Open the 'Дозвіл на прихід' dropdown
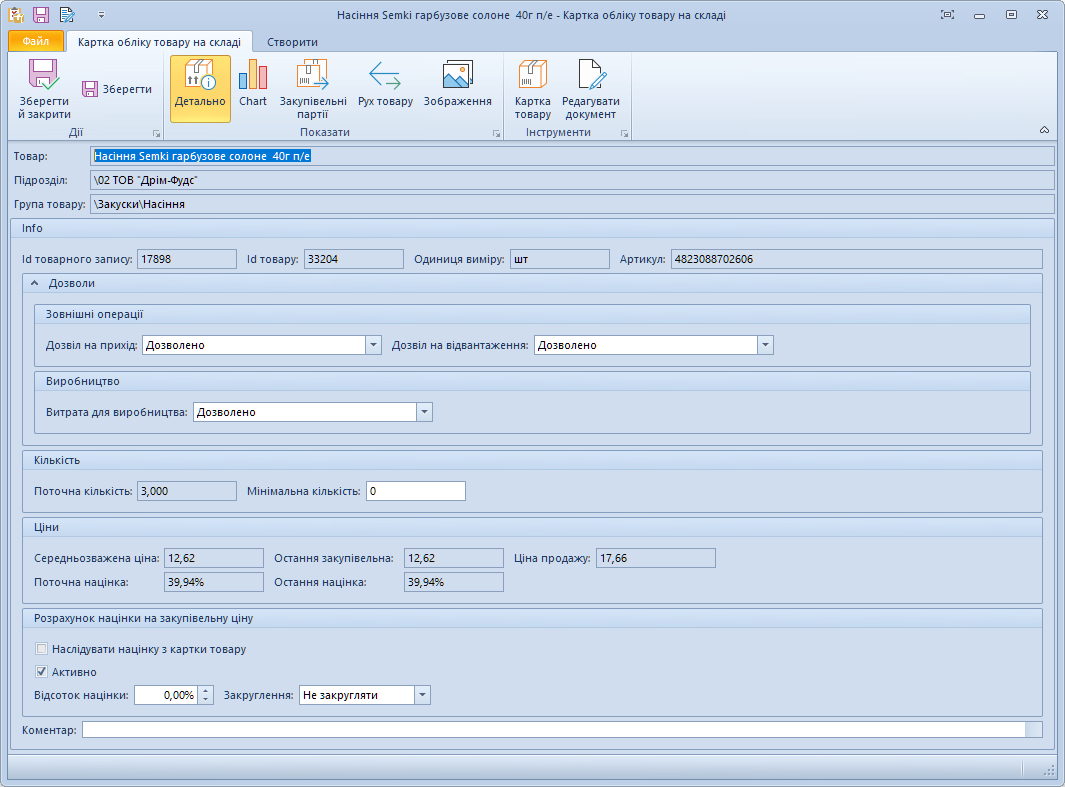The width and height of the screenshot is (1065, 787). [x=374, y=345]
